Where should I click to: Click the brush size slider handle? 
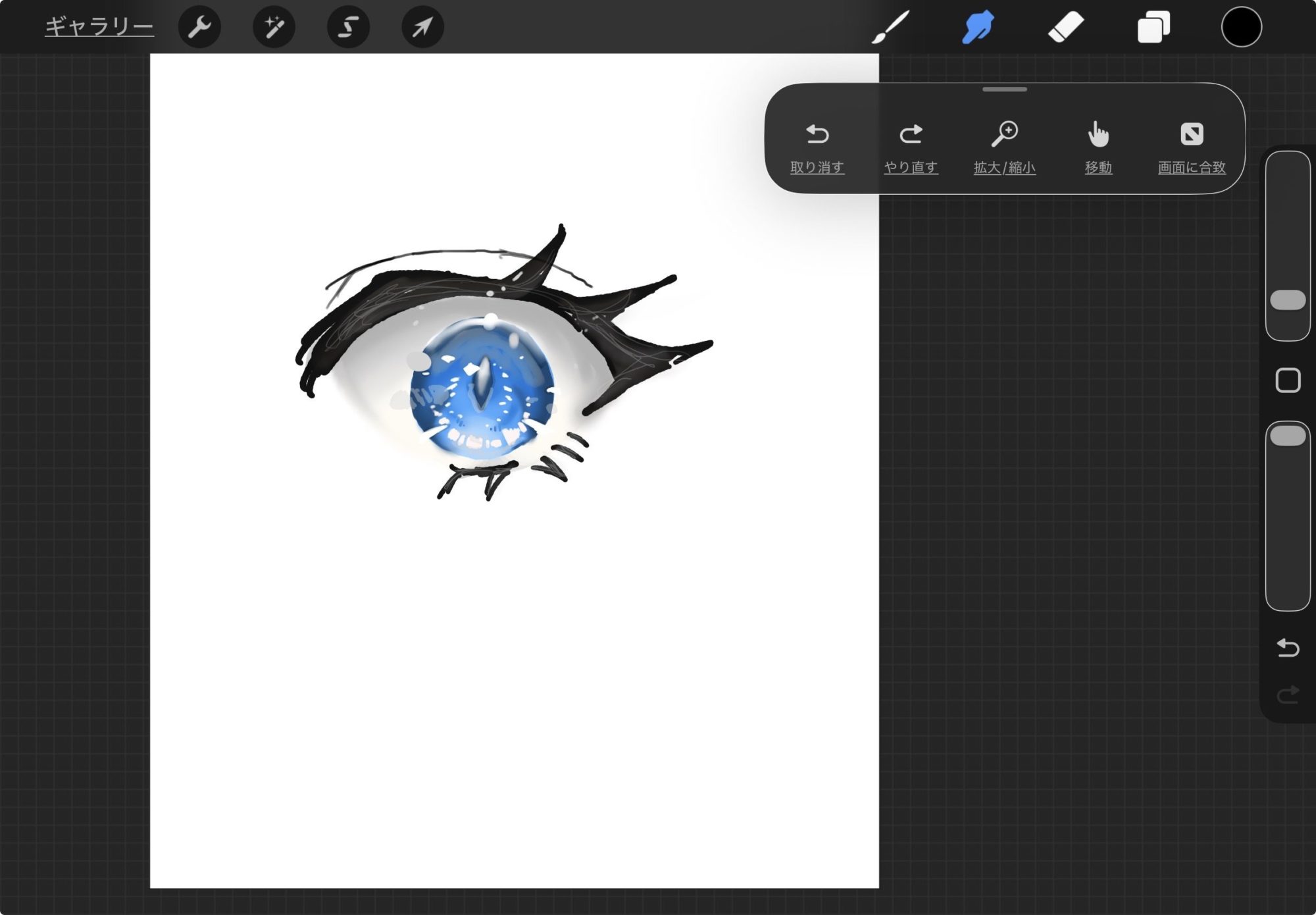1288,300
